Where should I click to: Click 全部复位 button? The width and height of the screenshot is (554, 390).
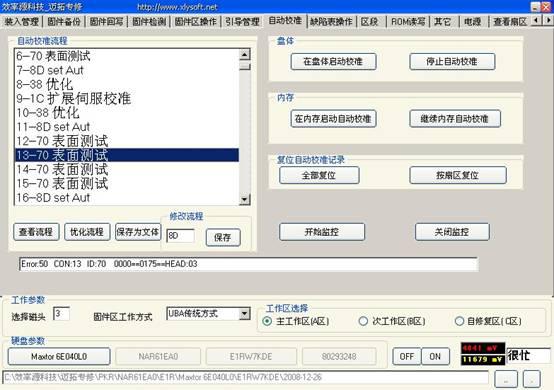(x=319, y=175)
